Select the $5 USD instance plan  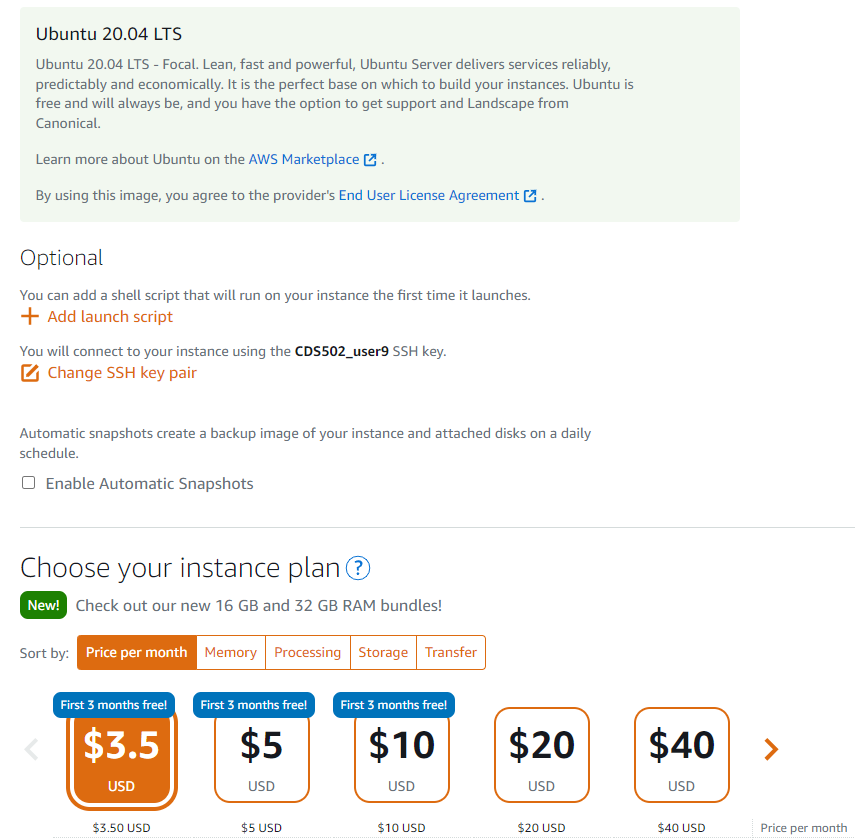(262, 756)
